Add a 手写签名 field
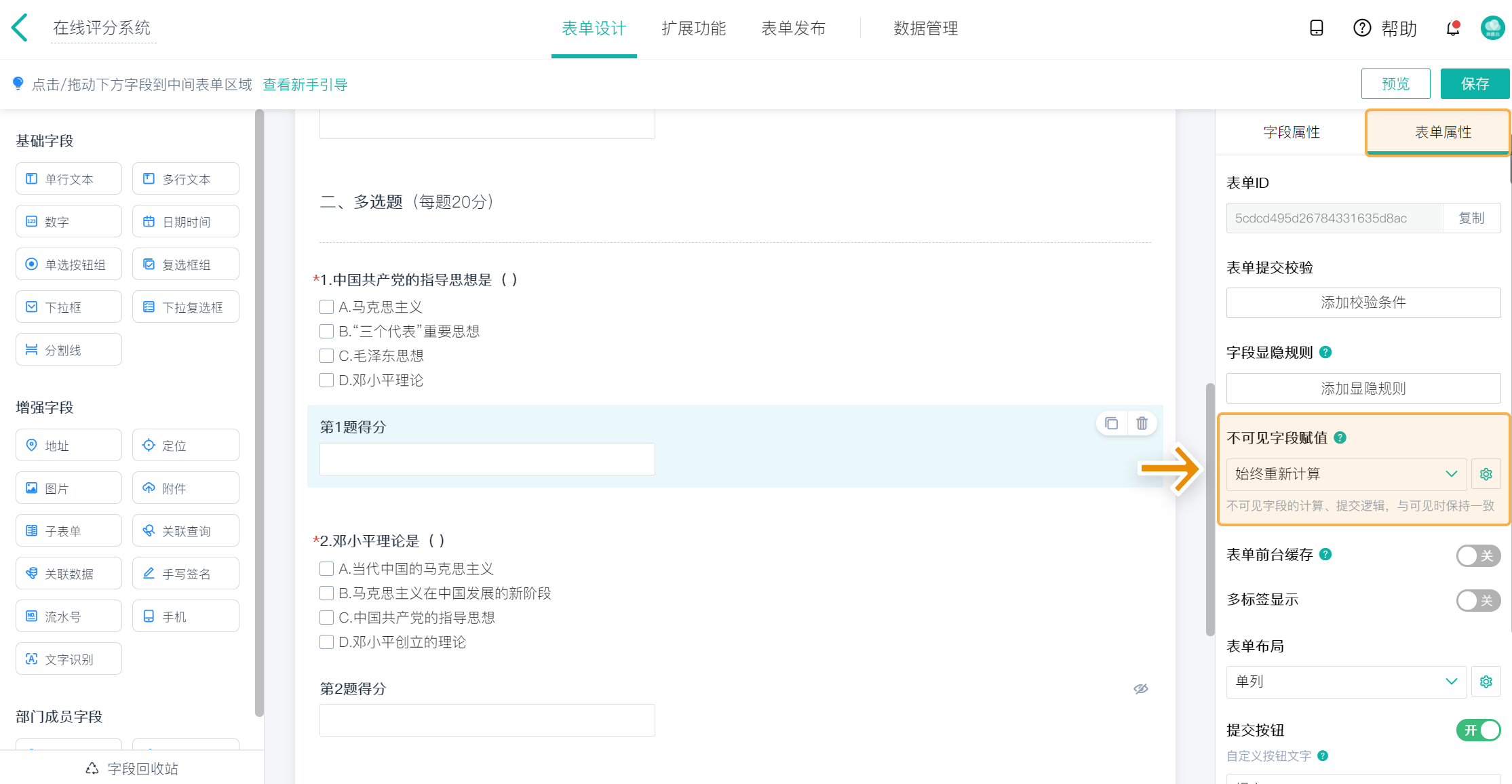The image size is (1512, 784). pyautogui.click(x=185, y=574)
